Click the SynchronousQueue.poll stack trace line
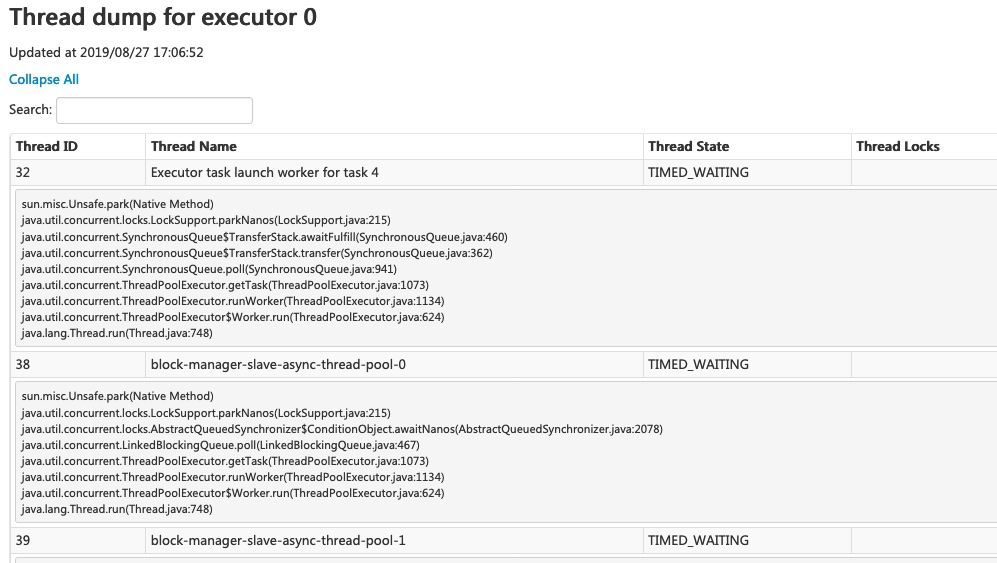Viewport: 997px width, 563px height. [209, 269]
